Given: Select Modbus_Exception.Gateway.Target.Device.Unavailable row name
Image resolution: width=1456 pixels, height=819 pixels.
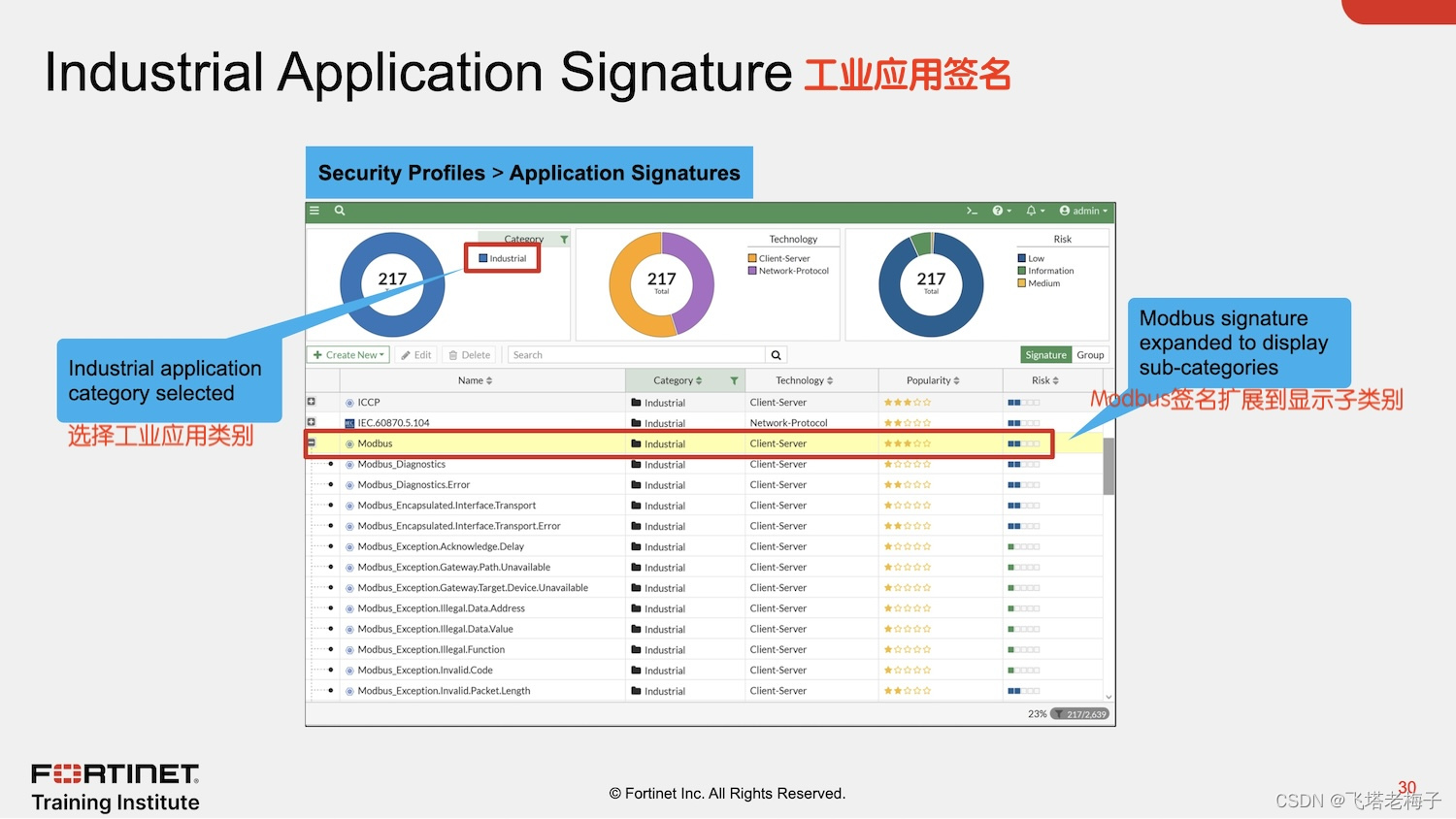Looking at the screenshot, I should (x=473, y=588).
